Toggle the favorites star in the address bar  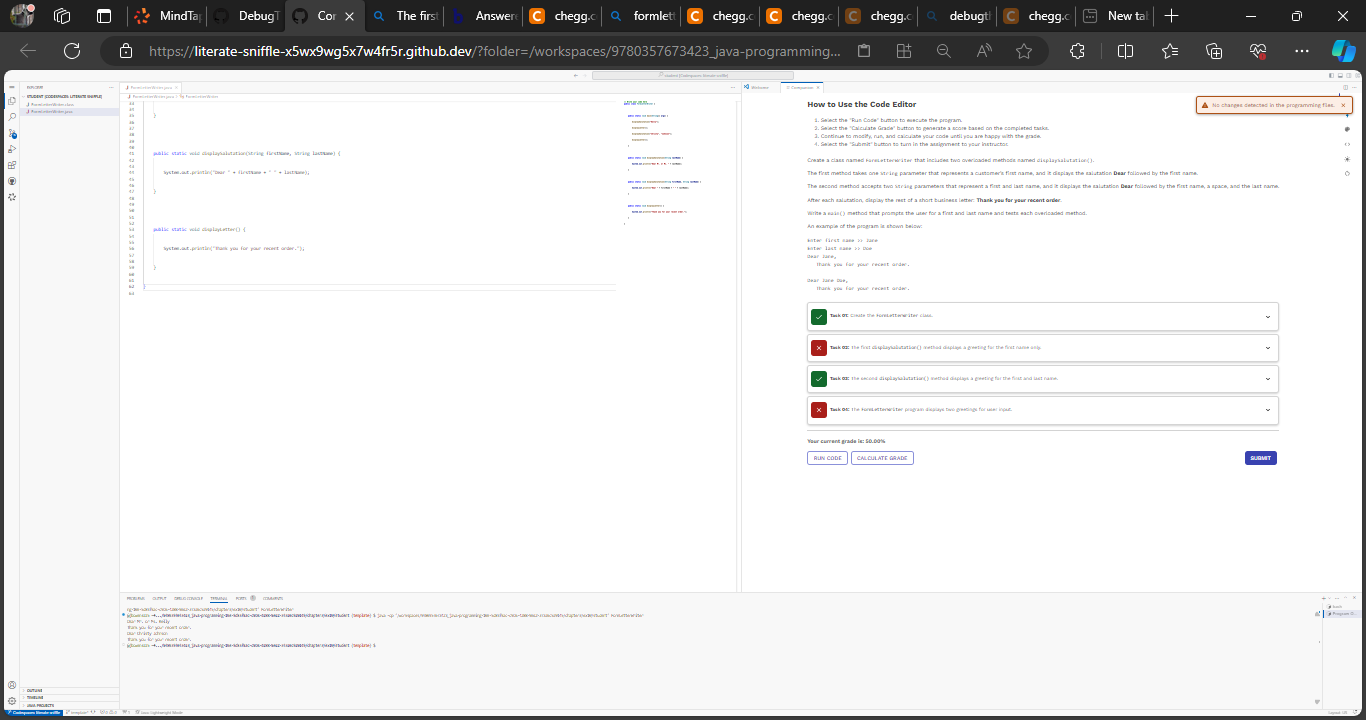[1023, 50]
